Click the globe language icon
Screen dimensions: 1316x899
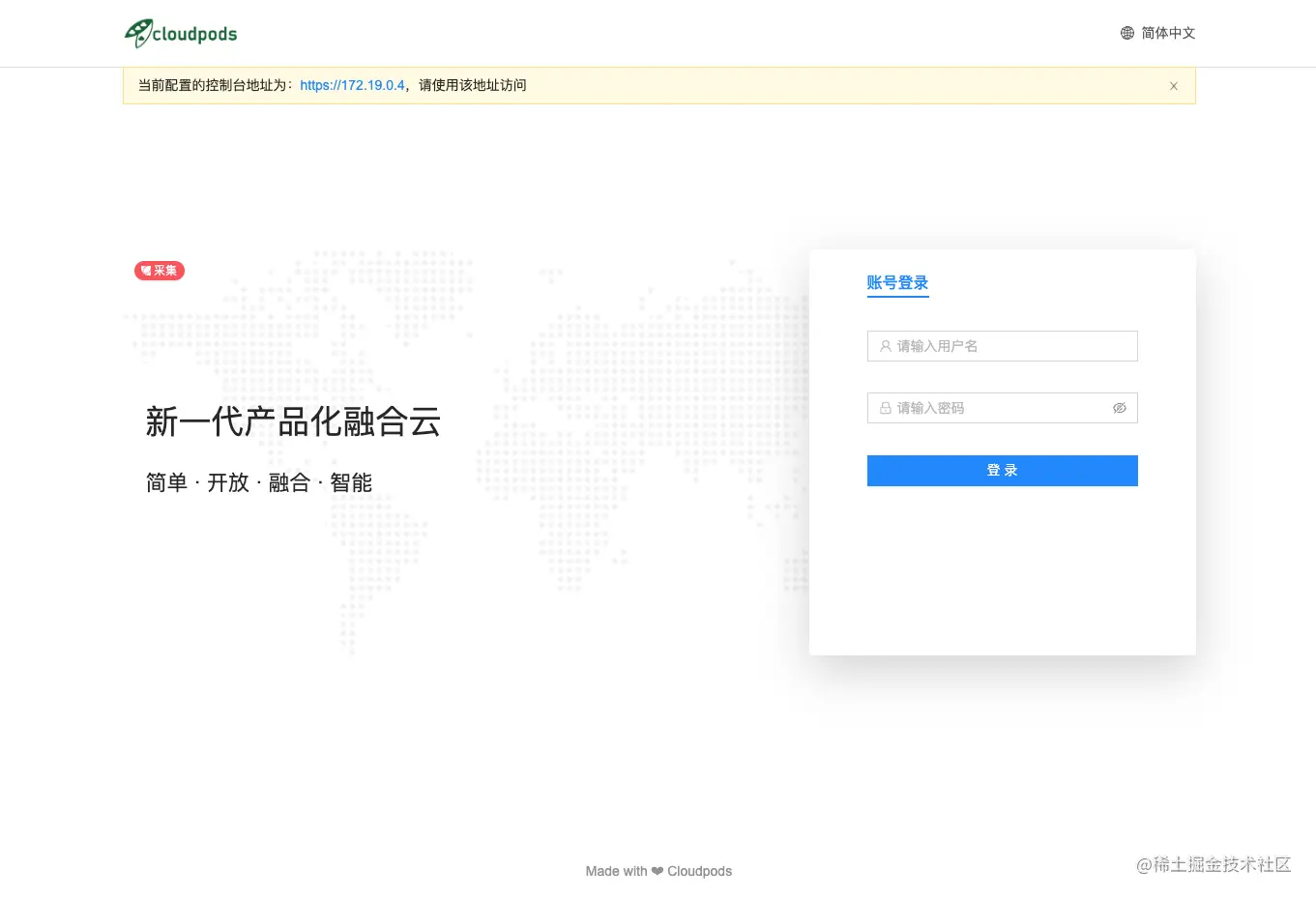click(1127, 33)
